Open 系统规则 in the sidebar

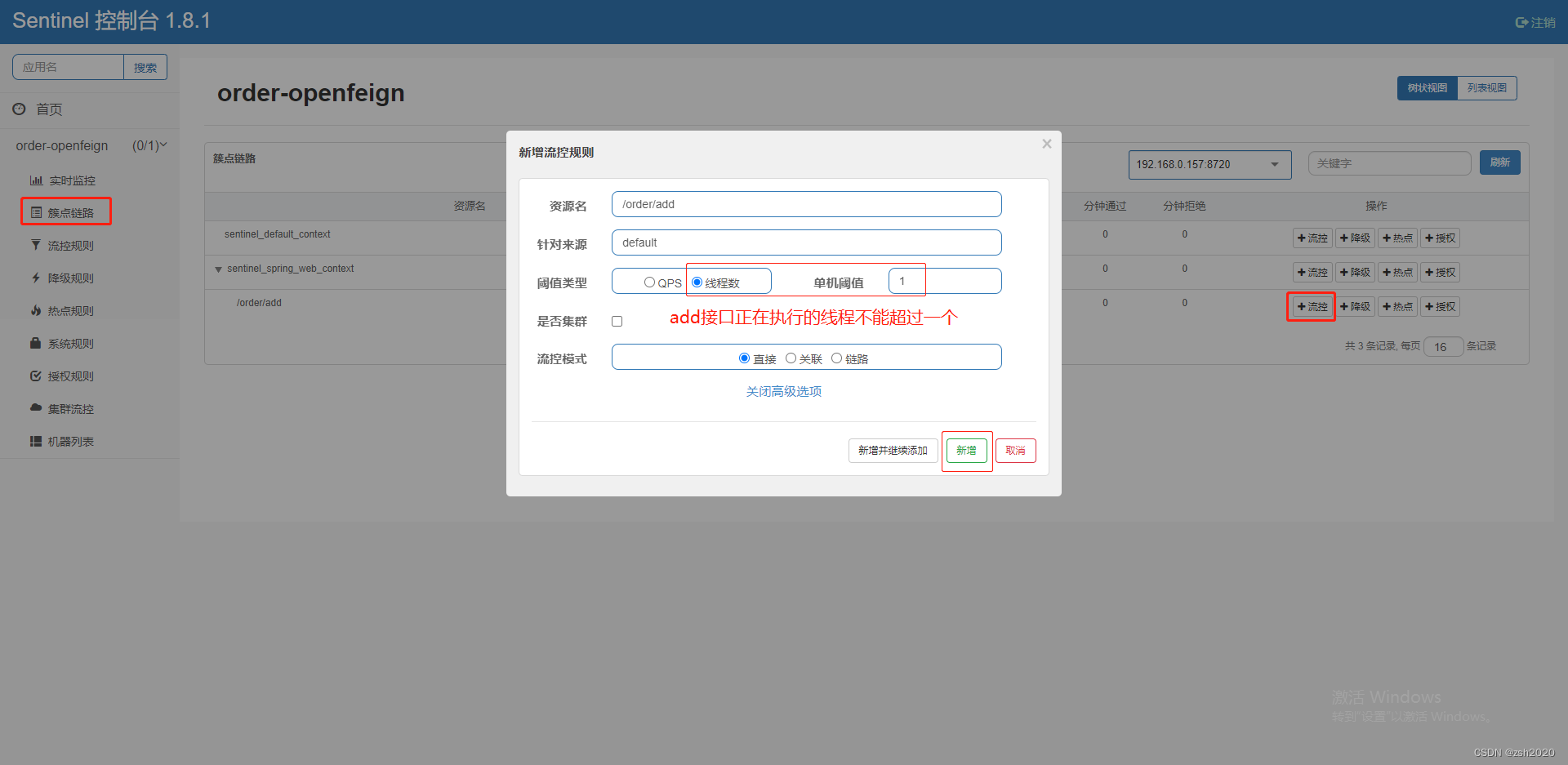70,344
